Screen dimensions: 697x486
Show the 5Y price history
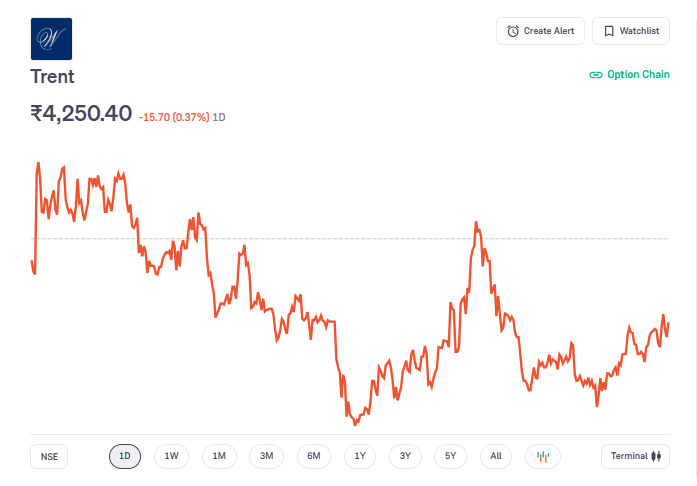451,456
